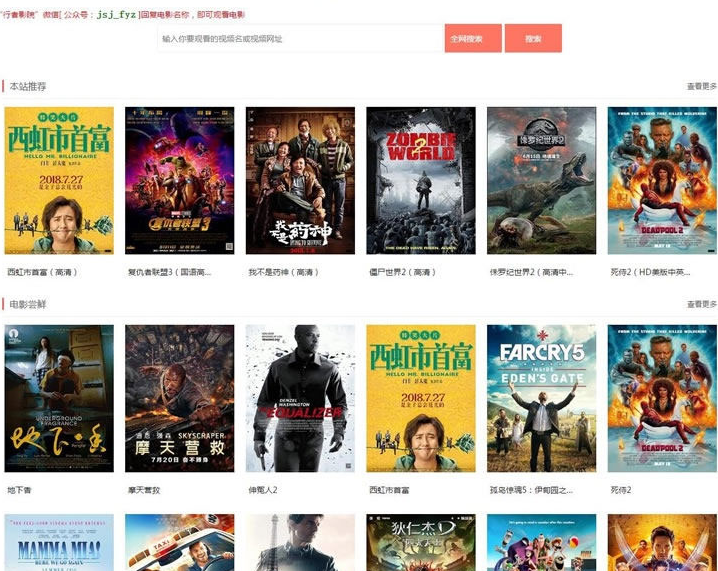
Task: Open the 侏罗纪世界2 dinosaur poster
Action: [542, 180]
